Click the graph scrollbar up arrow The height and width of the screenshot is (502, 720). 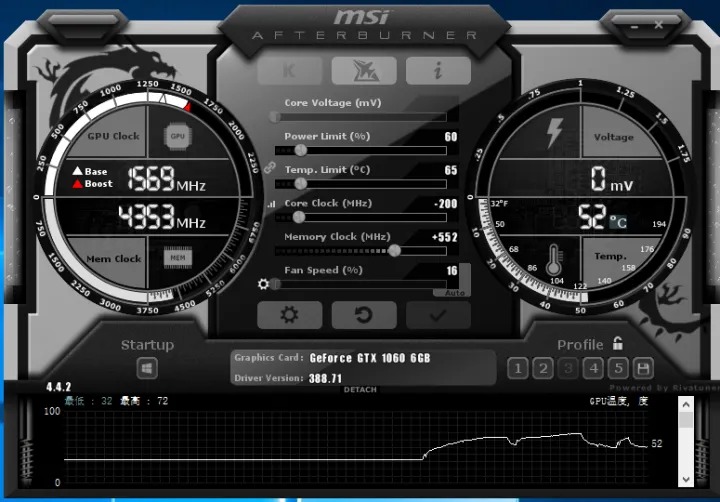tap(686, 405)
